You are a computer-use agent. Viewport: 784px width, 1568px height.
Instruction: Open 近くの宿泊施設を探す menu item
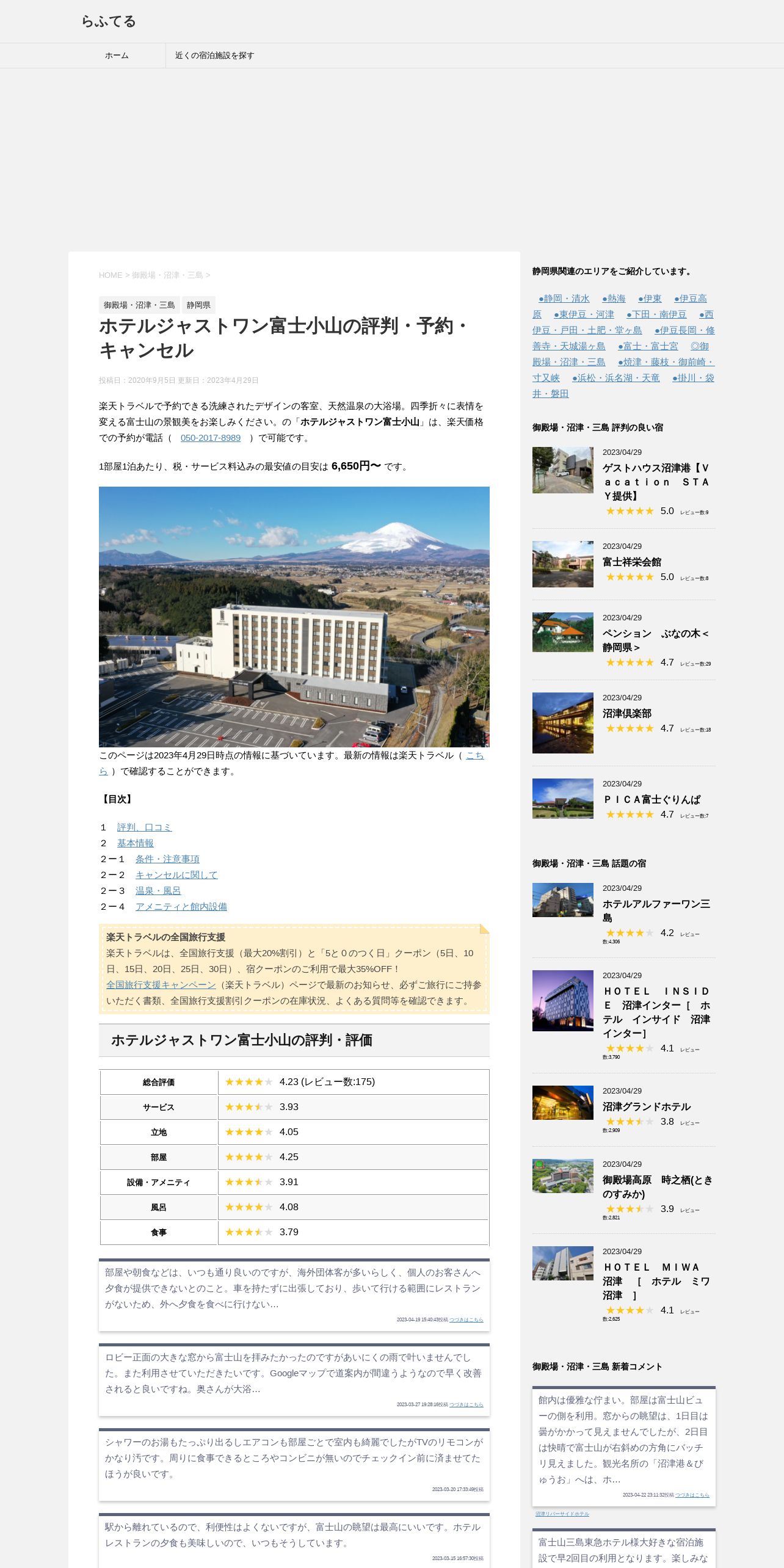(x=215, y=56)
